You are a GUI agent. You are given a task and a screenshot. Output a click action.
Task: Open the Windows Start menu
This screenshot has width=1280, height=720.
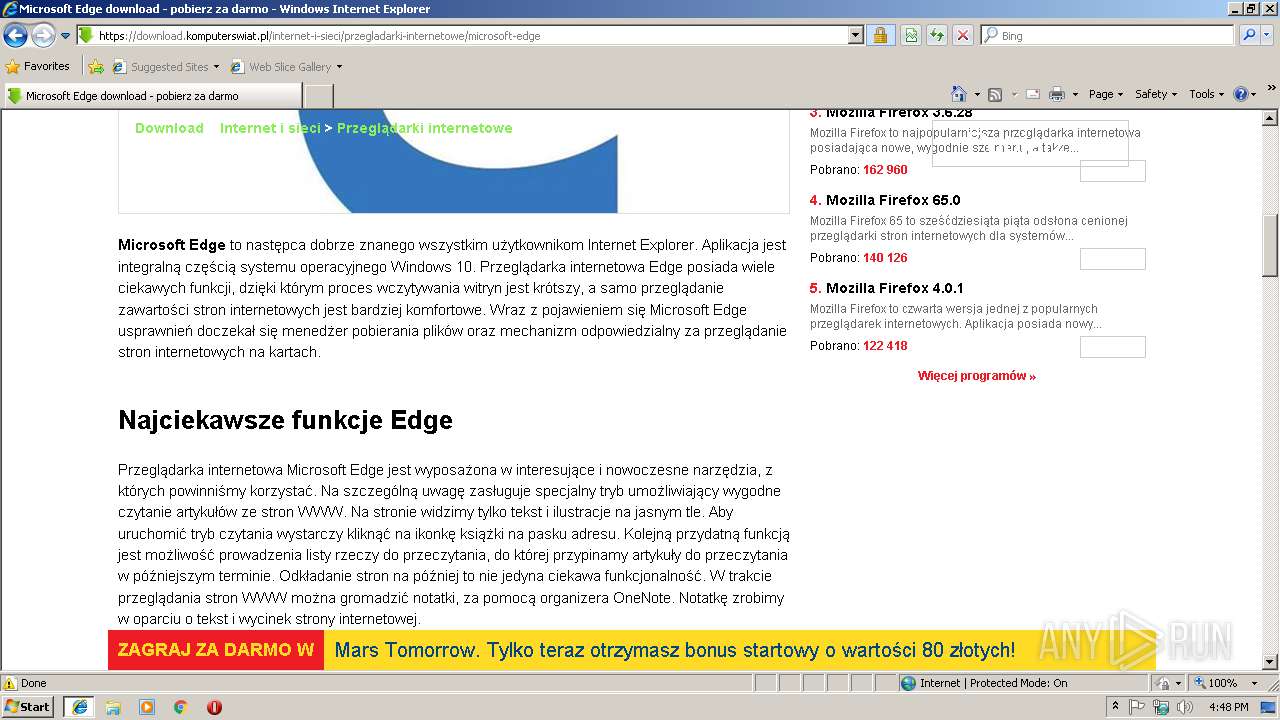click(27, 706)
